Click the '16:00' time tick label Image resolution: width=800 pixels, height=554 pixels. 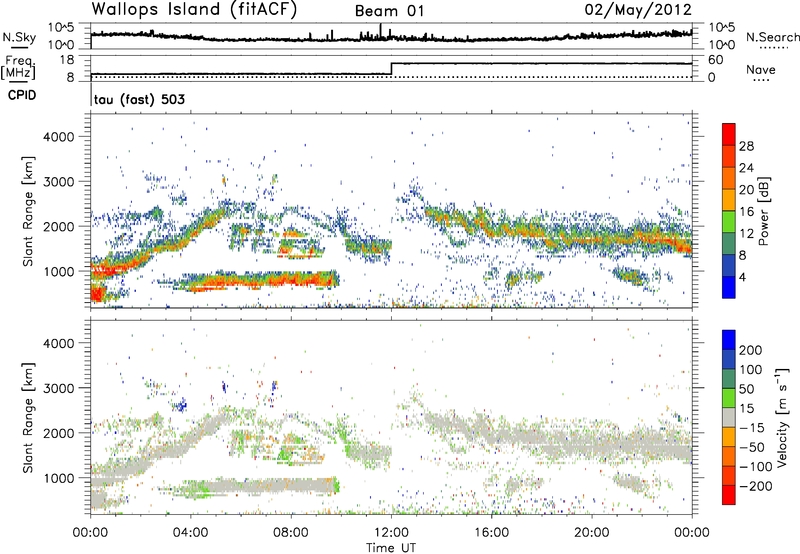pyautogui.click(x=491, y=533)
